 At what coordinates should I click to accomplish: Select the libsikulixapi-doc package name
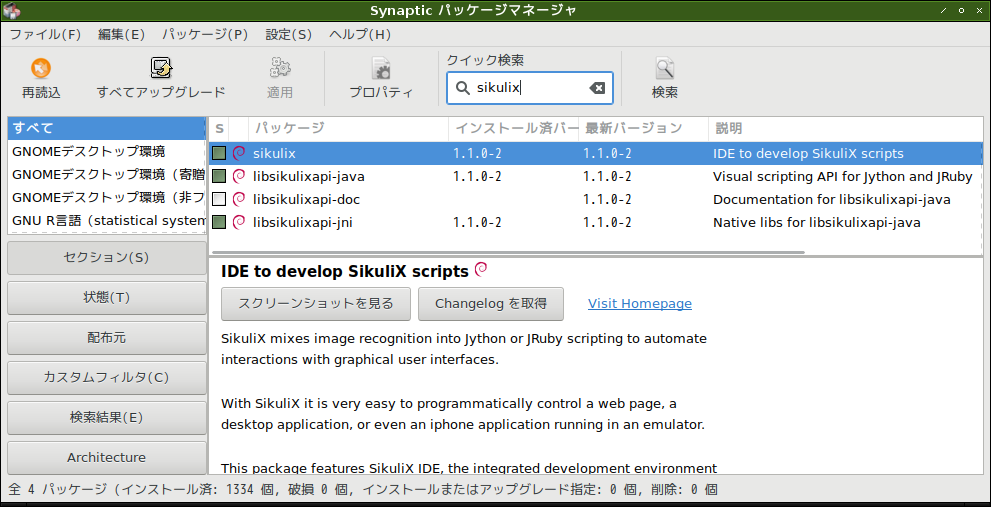click(306, 200)
